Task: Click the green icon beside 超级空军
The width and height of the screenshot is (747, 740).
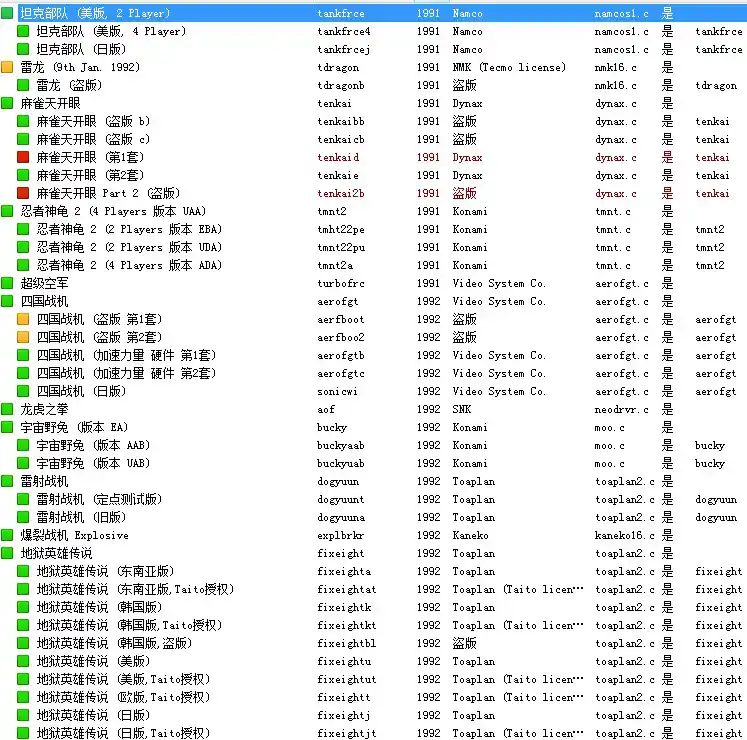Action: (7, 284)
